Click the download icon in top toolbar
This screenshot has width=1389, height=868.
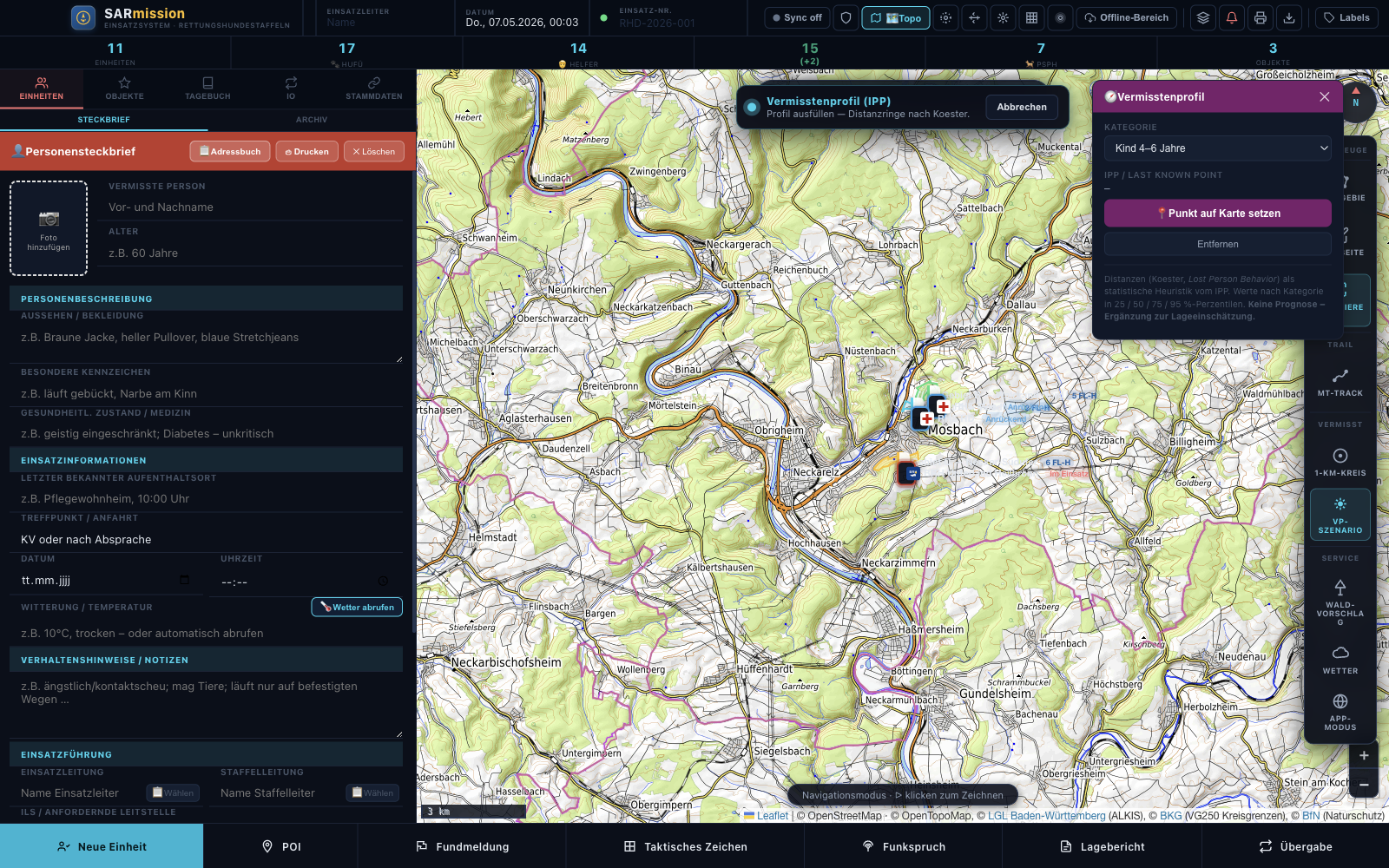1289,17
